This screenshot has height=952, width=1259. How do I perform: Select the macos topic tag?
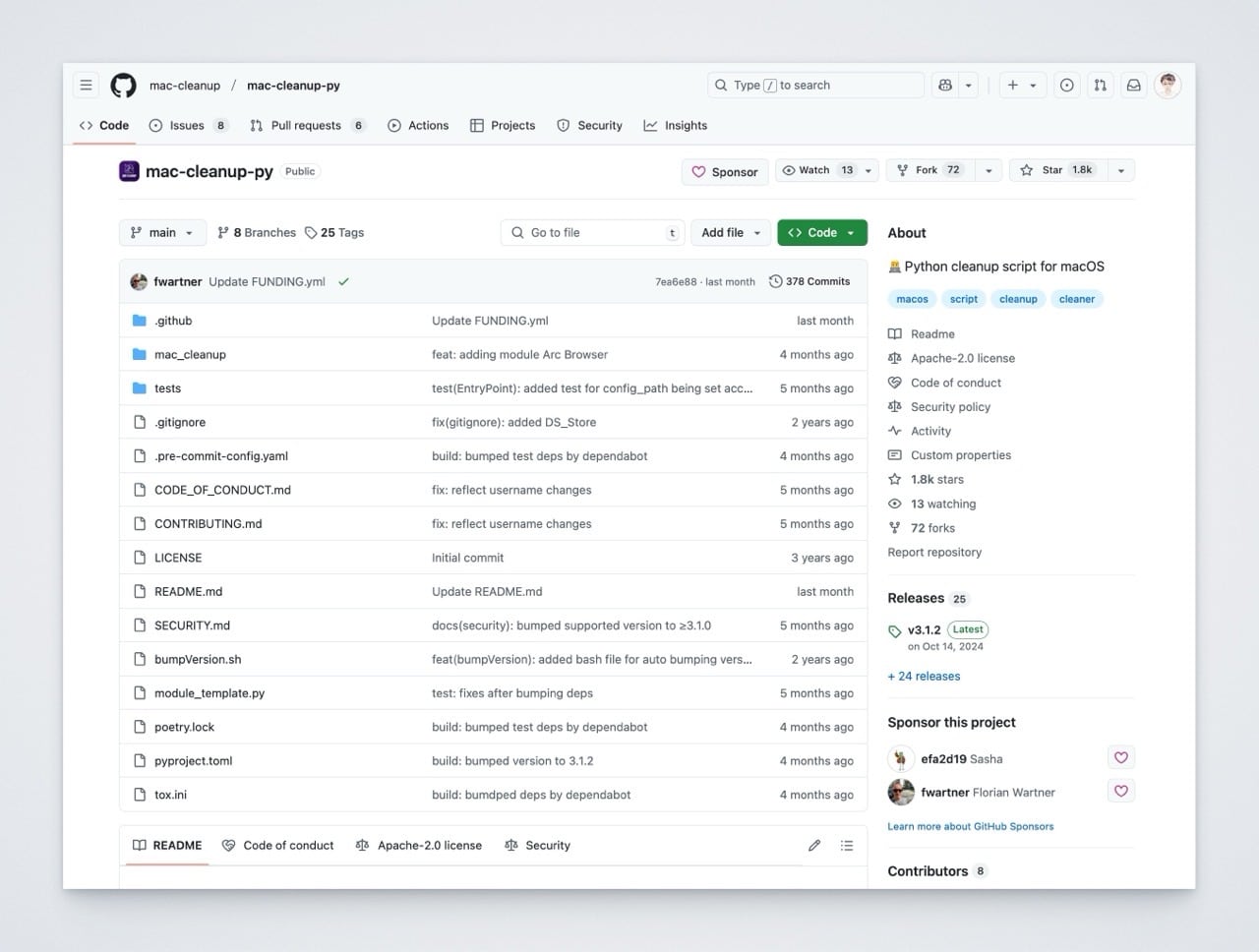912,299
